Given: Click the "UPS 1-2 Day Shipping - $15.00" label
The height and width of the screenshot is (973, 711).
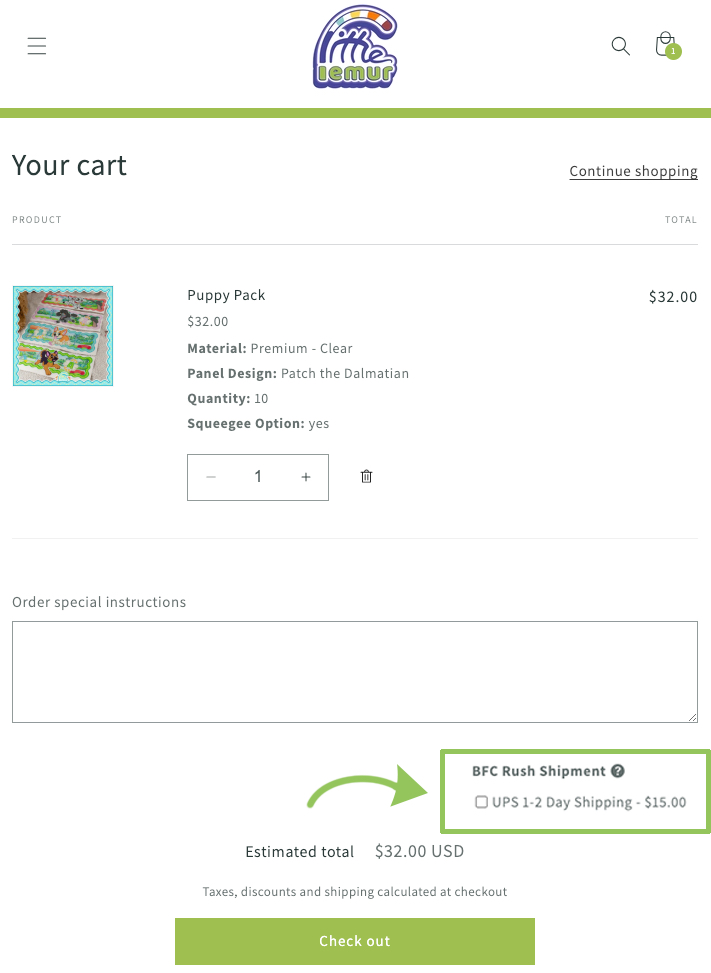Looking at the screenshot, I should 589,802.
